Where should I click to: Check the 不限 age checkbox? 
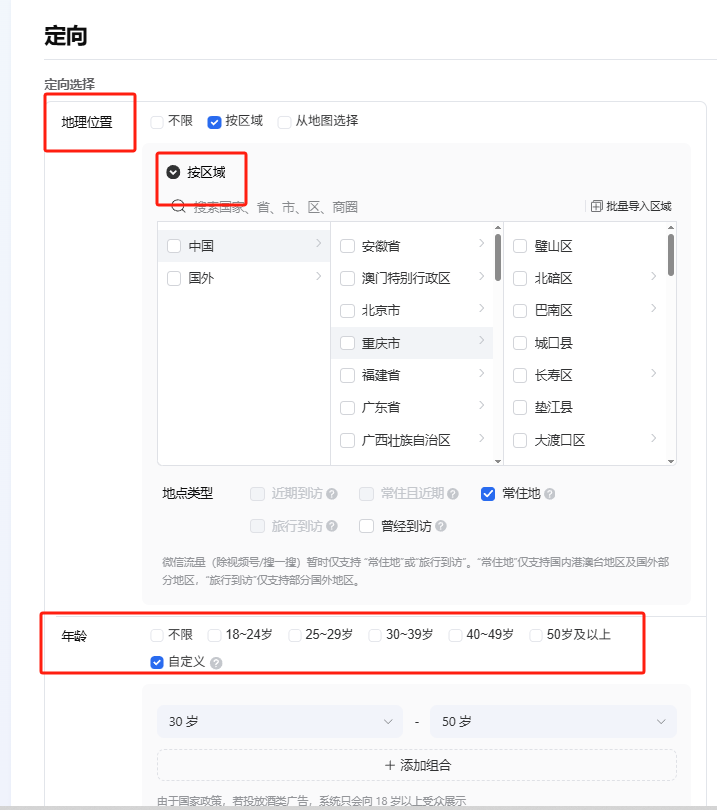(x=157, y=635)
